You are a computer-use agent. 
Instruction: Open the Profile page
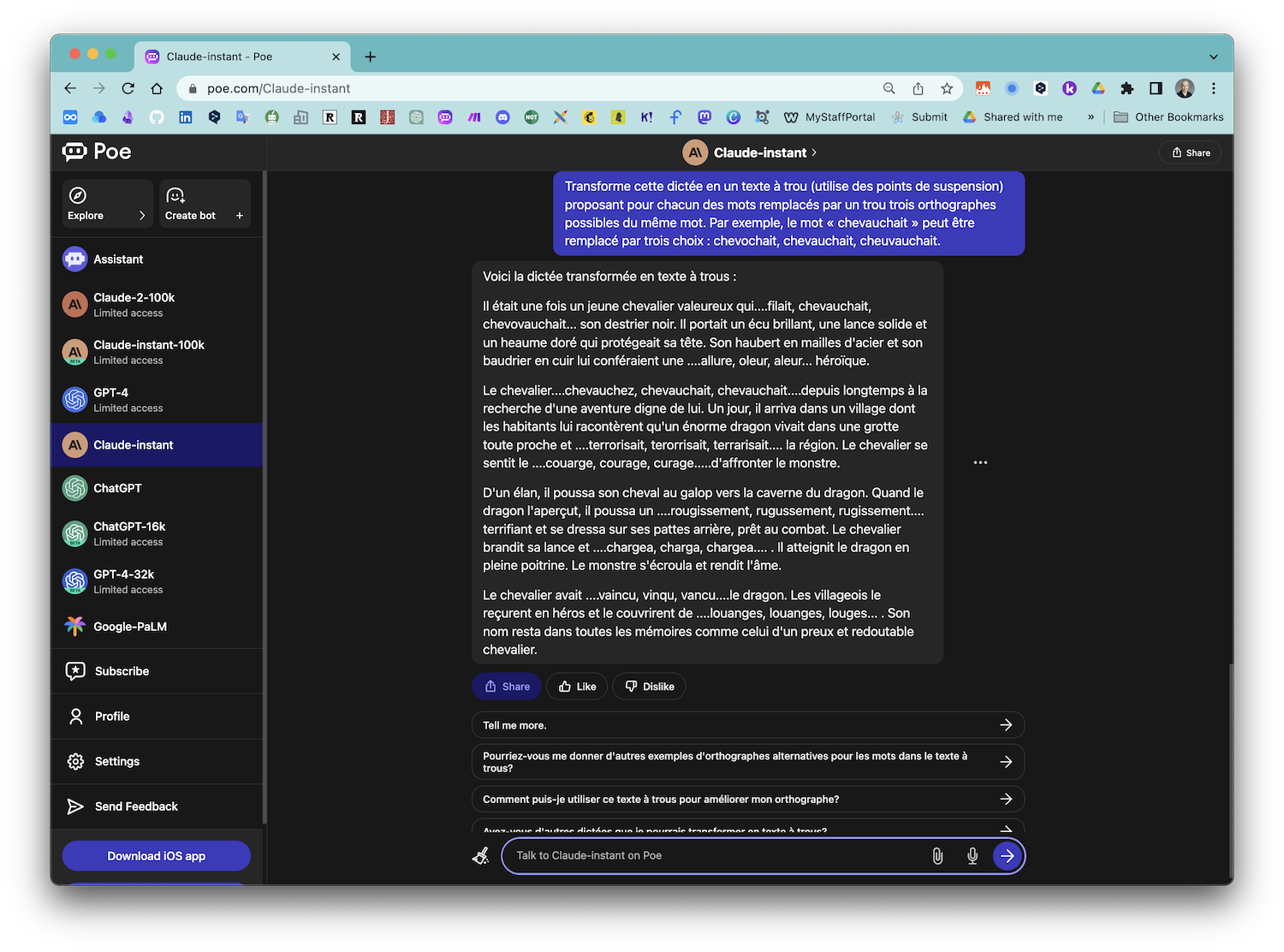pyautogui.click(x=157, y=717)
